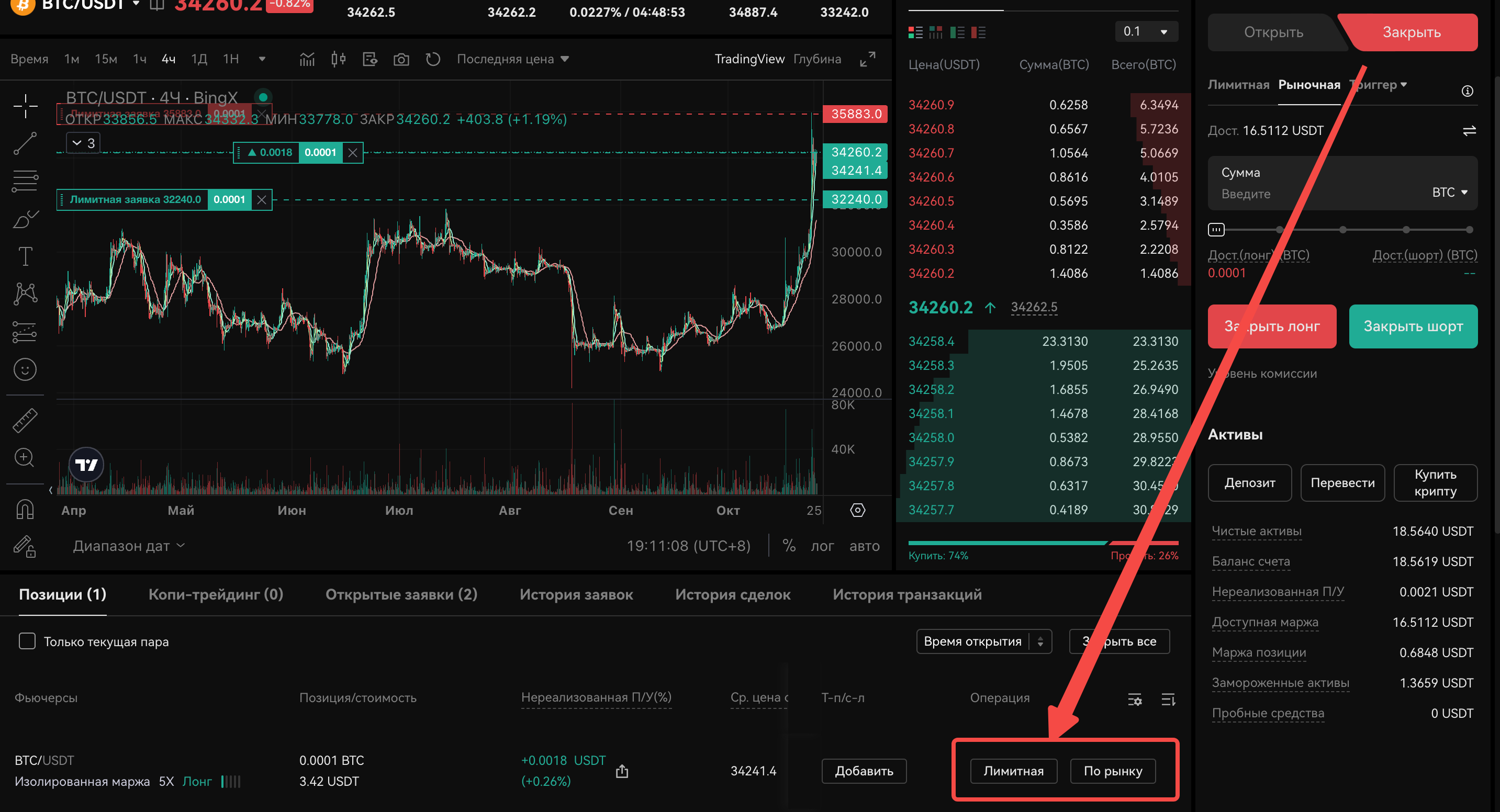Click 'Купить крипту' button
Viewport: 1500px width, 812px height.
pos(1436,482)
